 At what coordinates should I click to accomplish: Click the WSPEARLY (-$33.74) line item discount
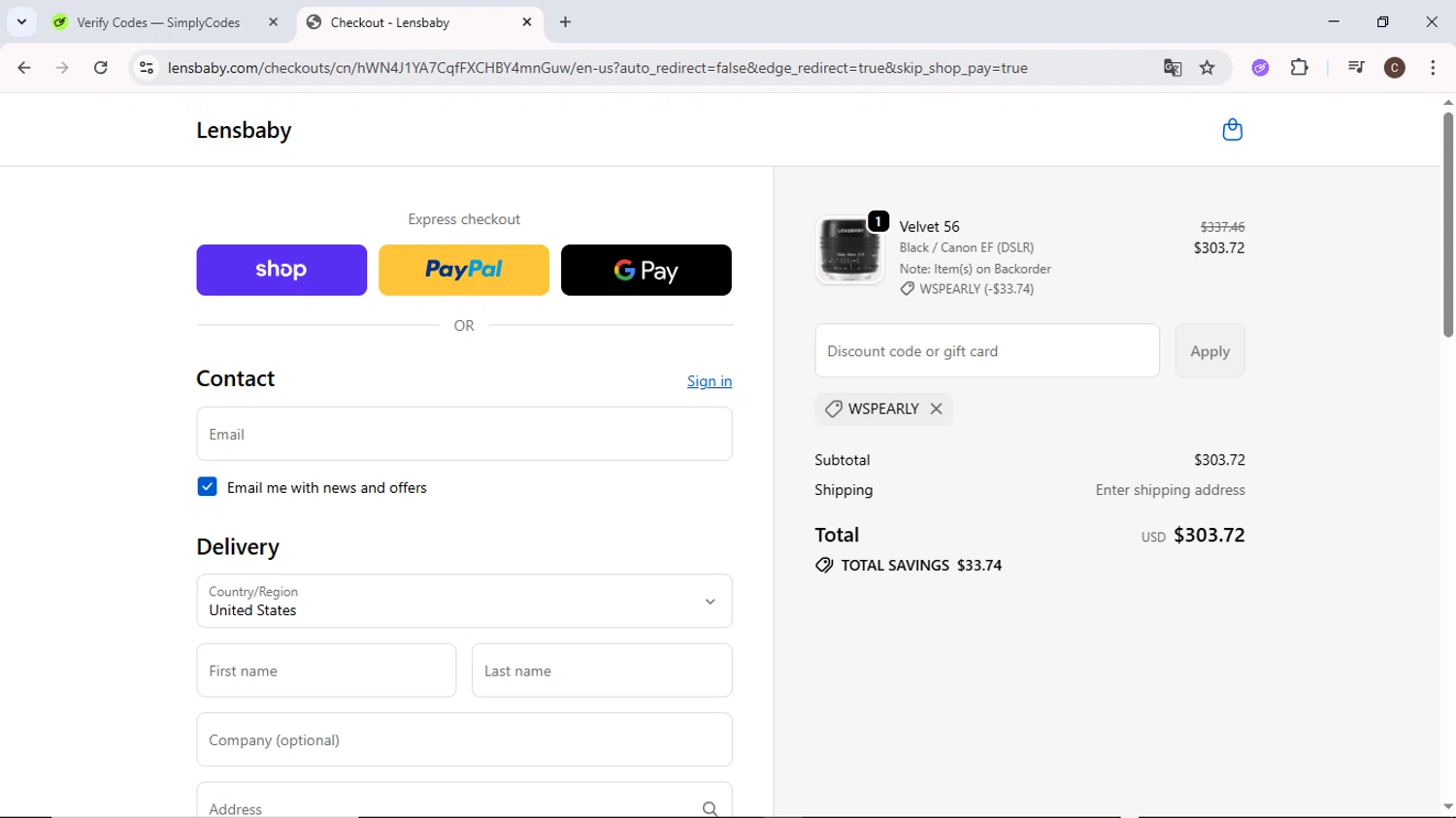(x=967, y=289)
